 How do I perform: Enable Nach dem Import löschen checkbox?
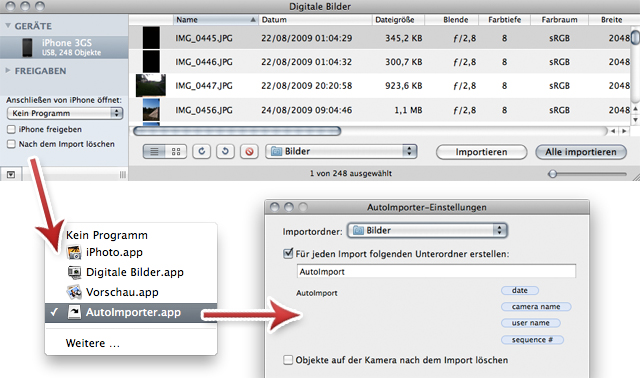(x=11, y=144)
